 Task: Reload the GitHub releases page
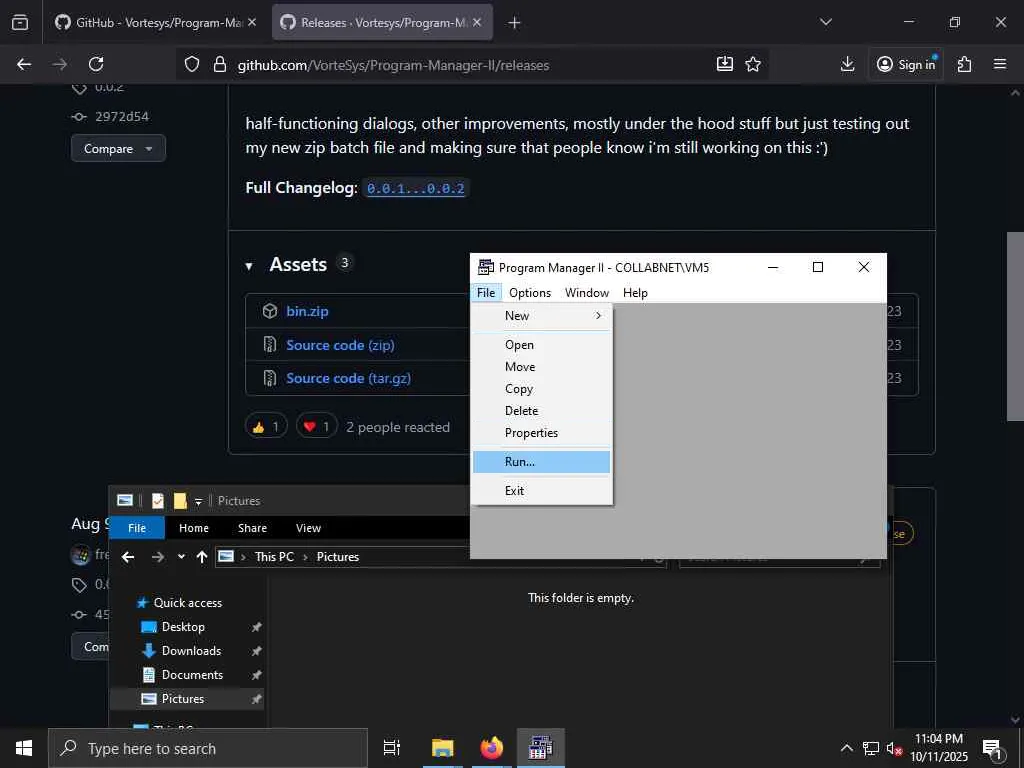tap(96, 64)
